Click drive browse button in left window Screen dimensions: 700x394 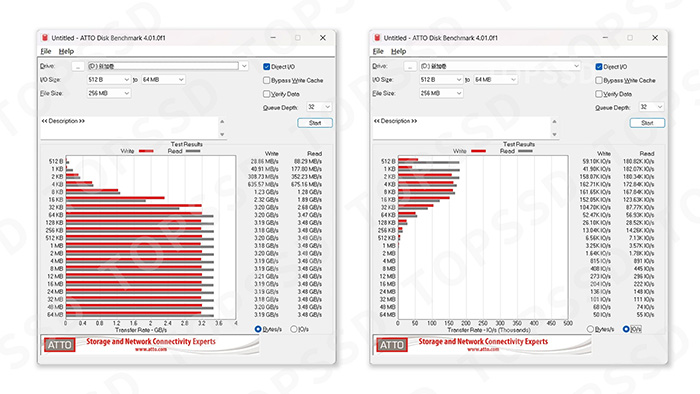click(78, 66)
